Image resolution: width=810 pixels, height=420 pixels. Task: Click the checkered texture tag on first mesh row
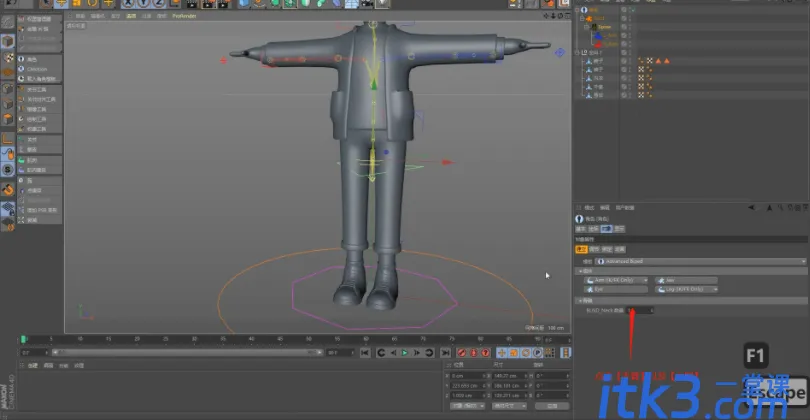click(649, 61)
